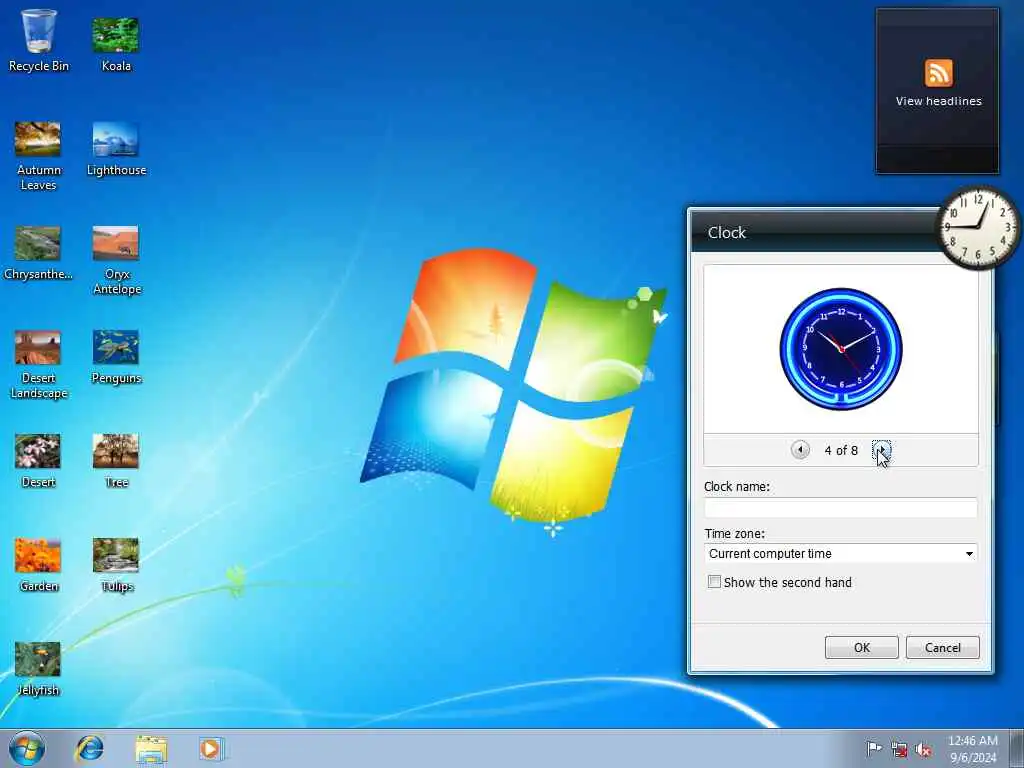
Task: Click the network tray icon
Action: (x=899, y=750)
